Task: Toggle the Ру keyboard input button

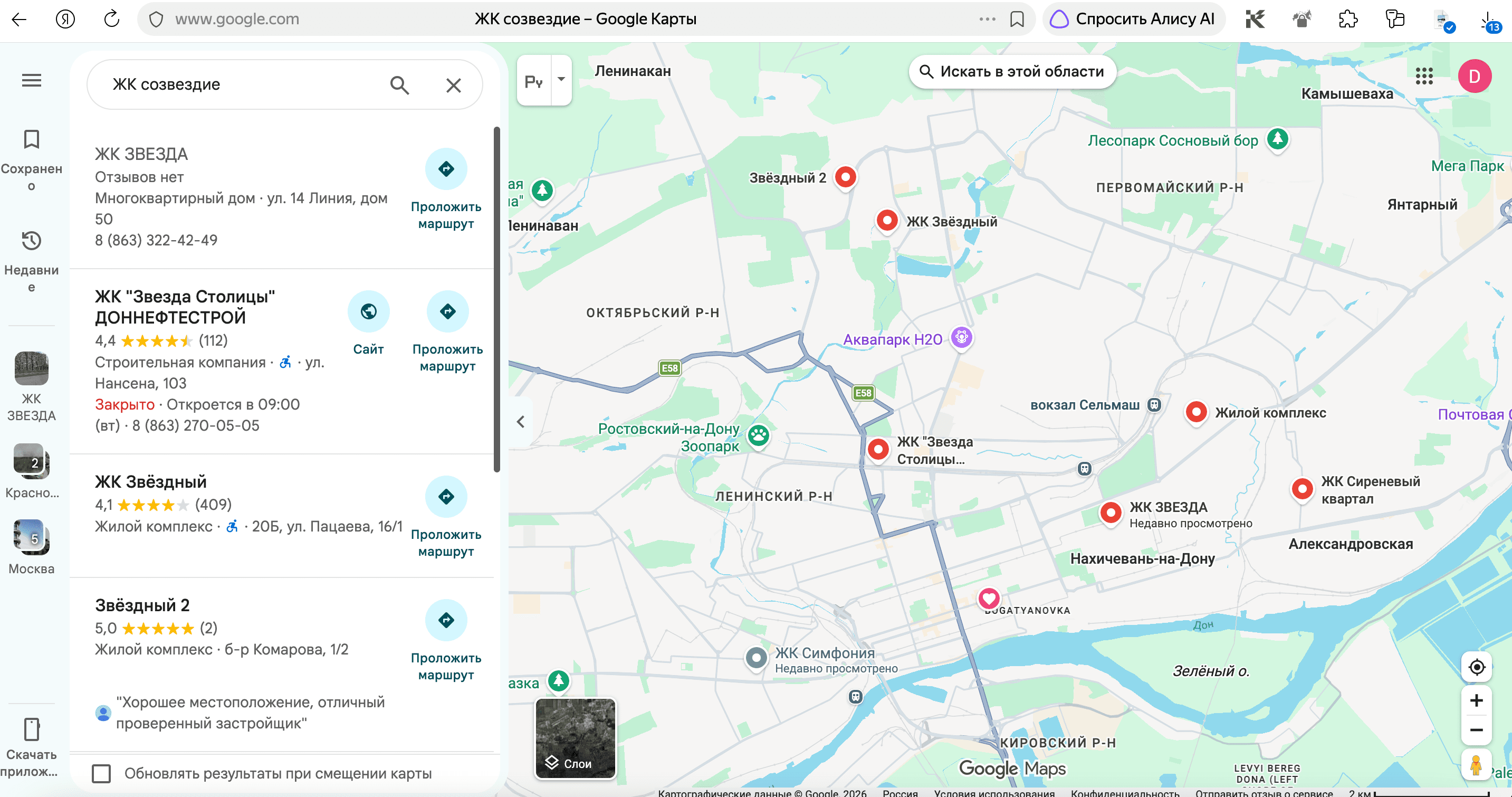Action: (x=534, y=80)
